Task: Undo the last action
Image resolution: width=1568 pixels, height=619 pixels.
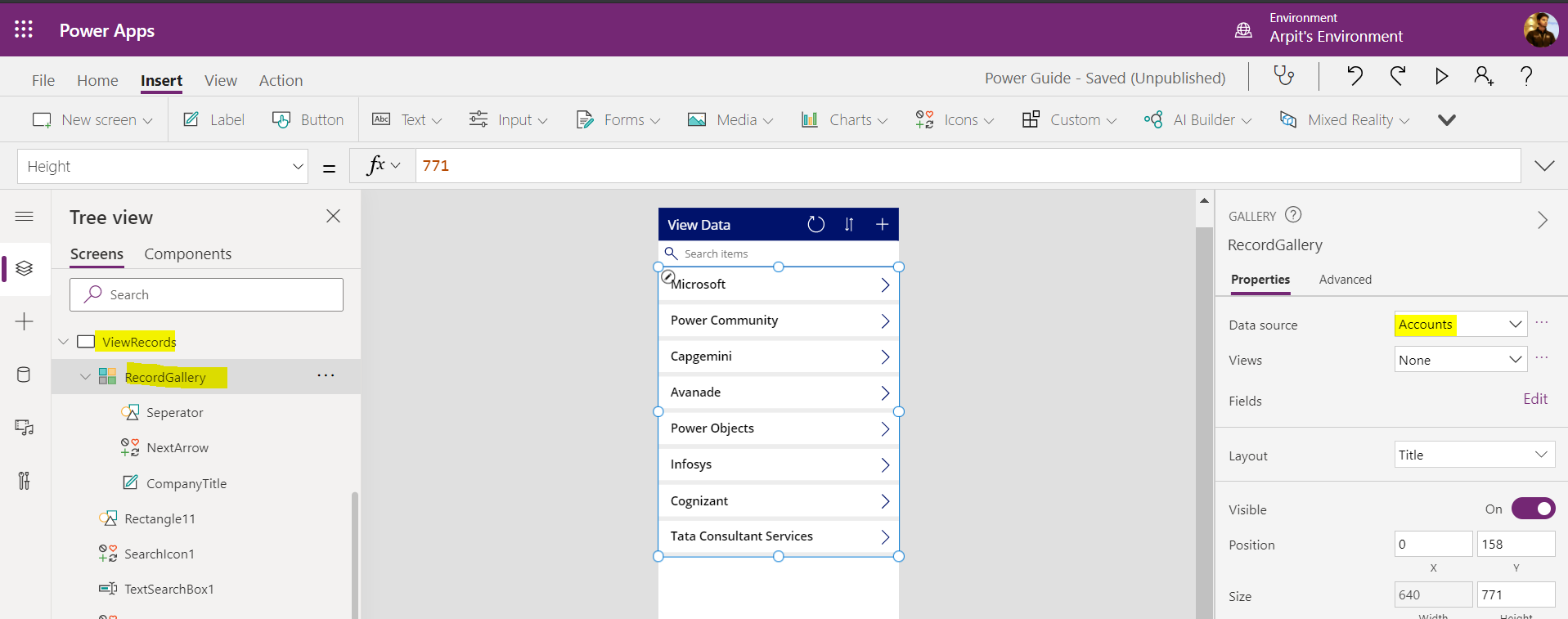Action: point(1355,76)
